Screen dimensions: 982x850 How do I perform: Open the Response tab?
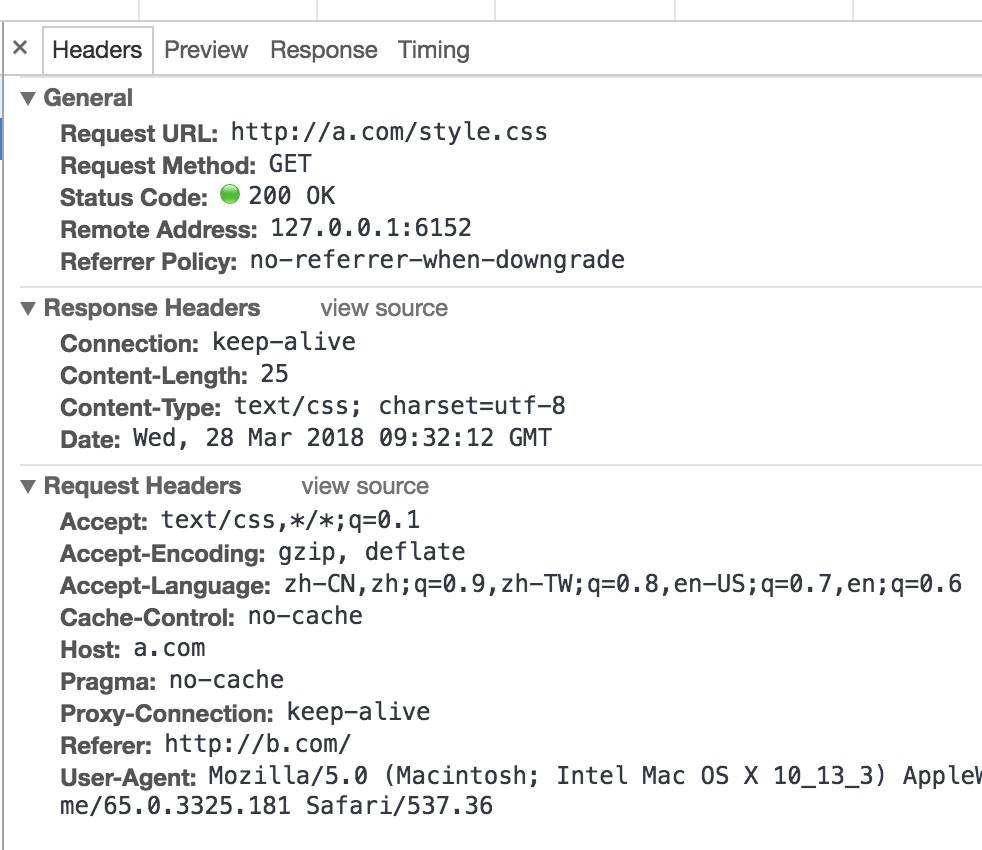(324, 50)
